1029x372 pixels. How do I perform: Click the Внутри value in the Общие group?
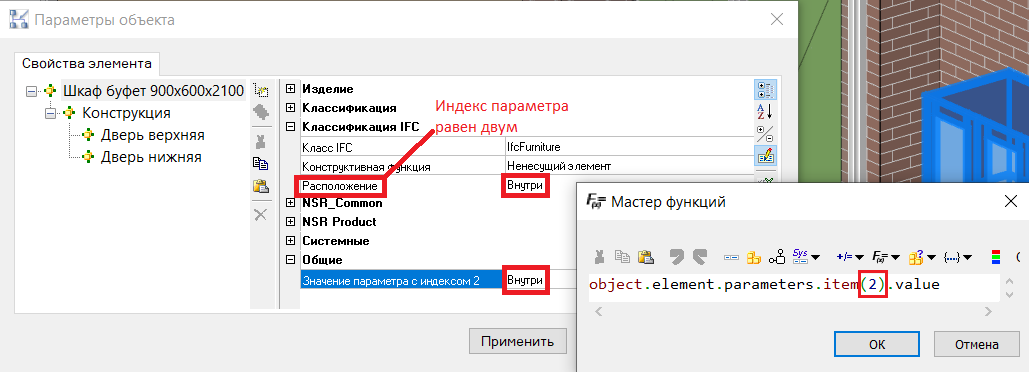pos(525,281)
